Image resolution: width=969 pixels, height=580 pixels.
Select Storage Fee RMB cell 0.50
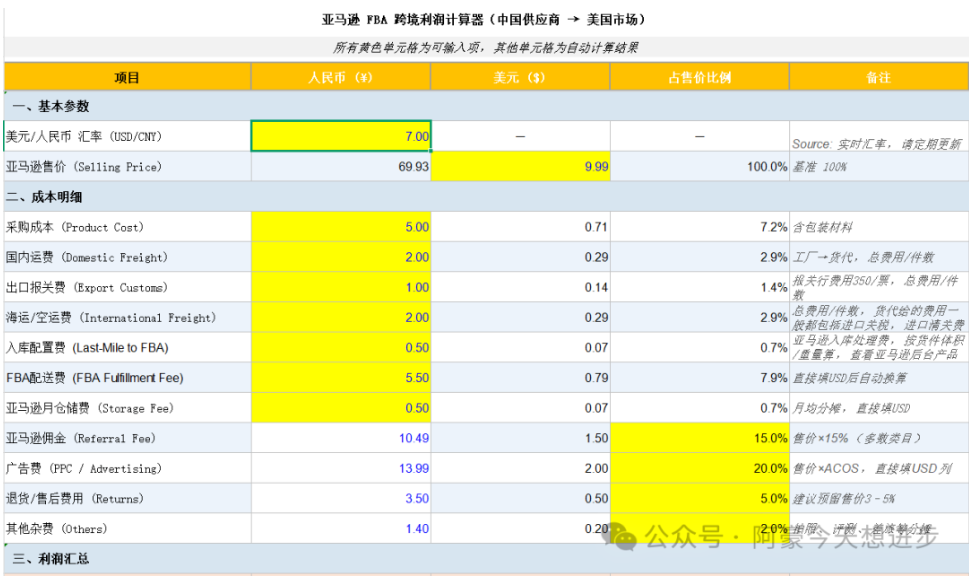[x=341, y=408]
